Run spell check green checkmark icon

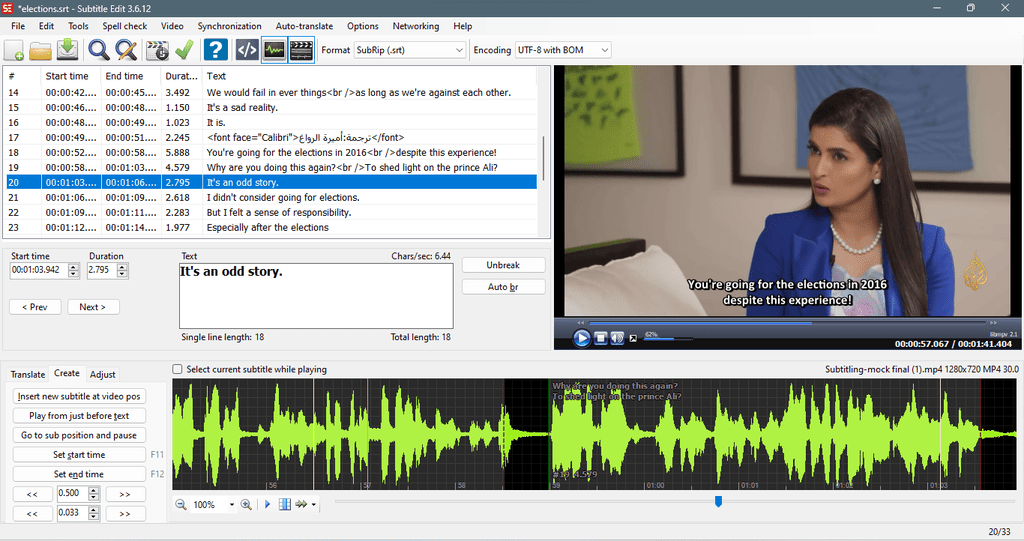coord(184,50)
